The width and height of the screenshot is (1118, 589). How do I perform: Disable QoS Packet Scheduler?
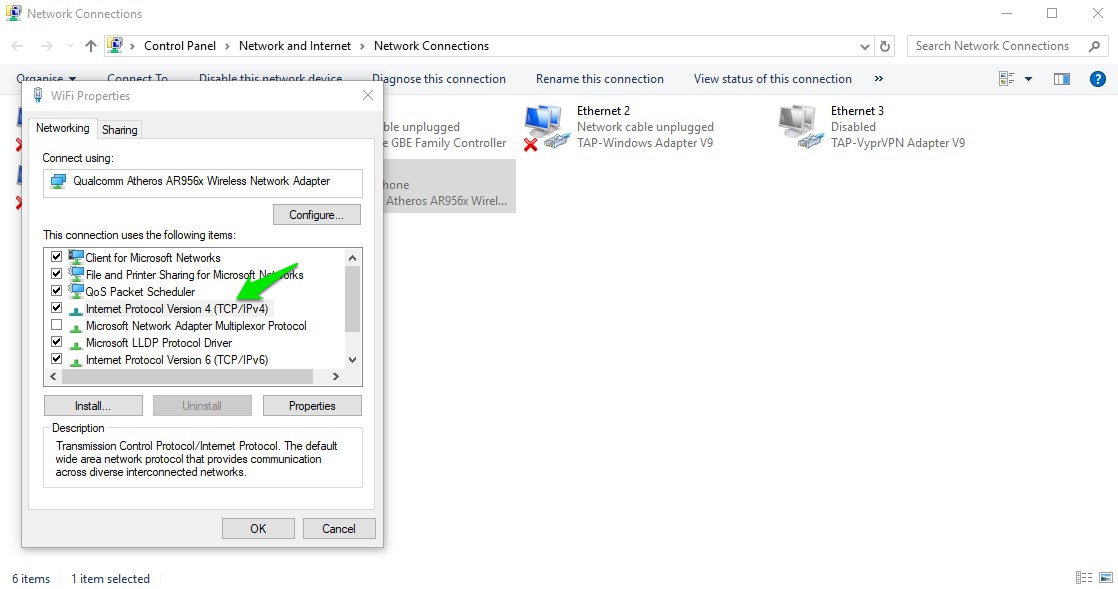(x=57, y=291)
